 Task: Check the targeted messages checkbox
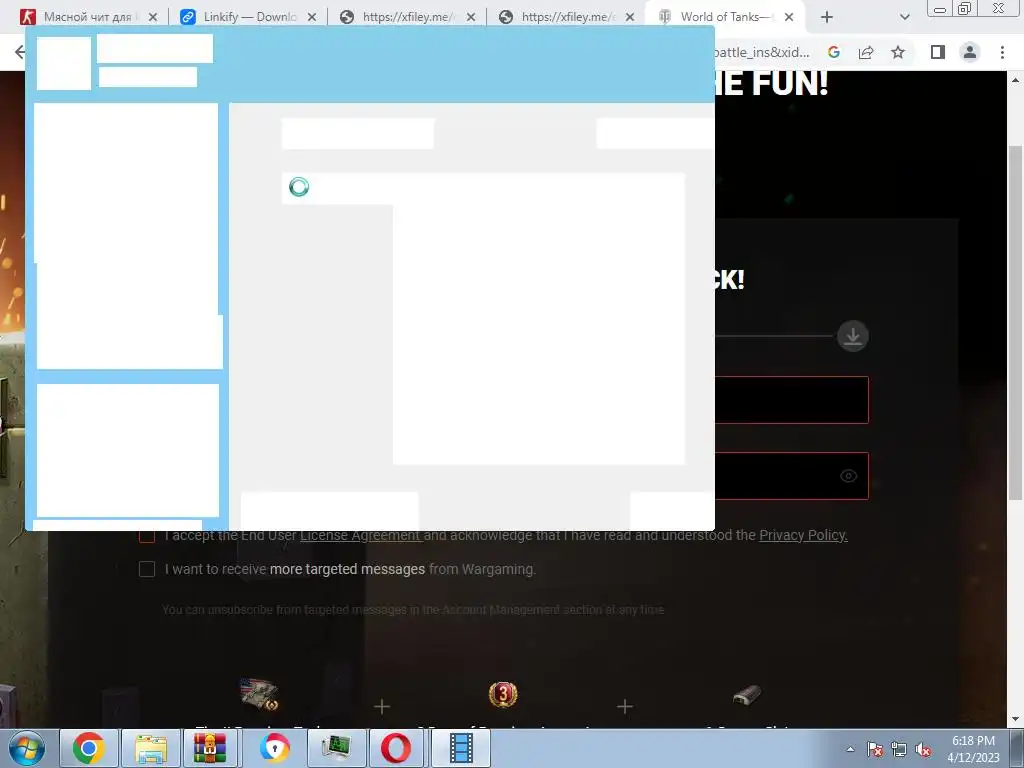pyautogui.click(x=147, y=569)
